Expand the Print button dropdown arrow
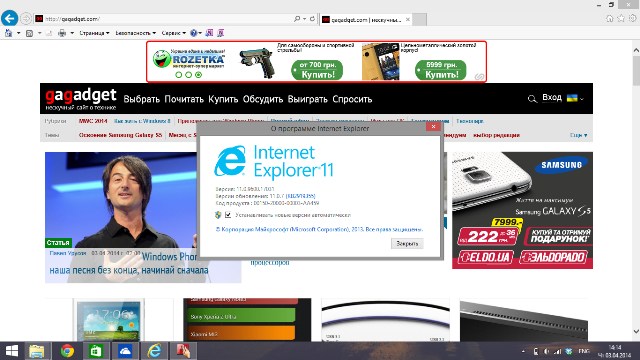 point(72,33)
